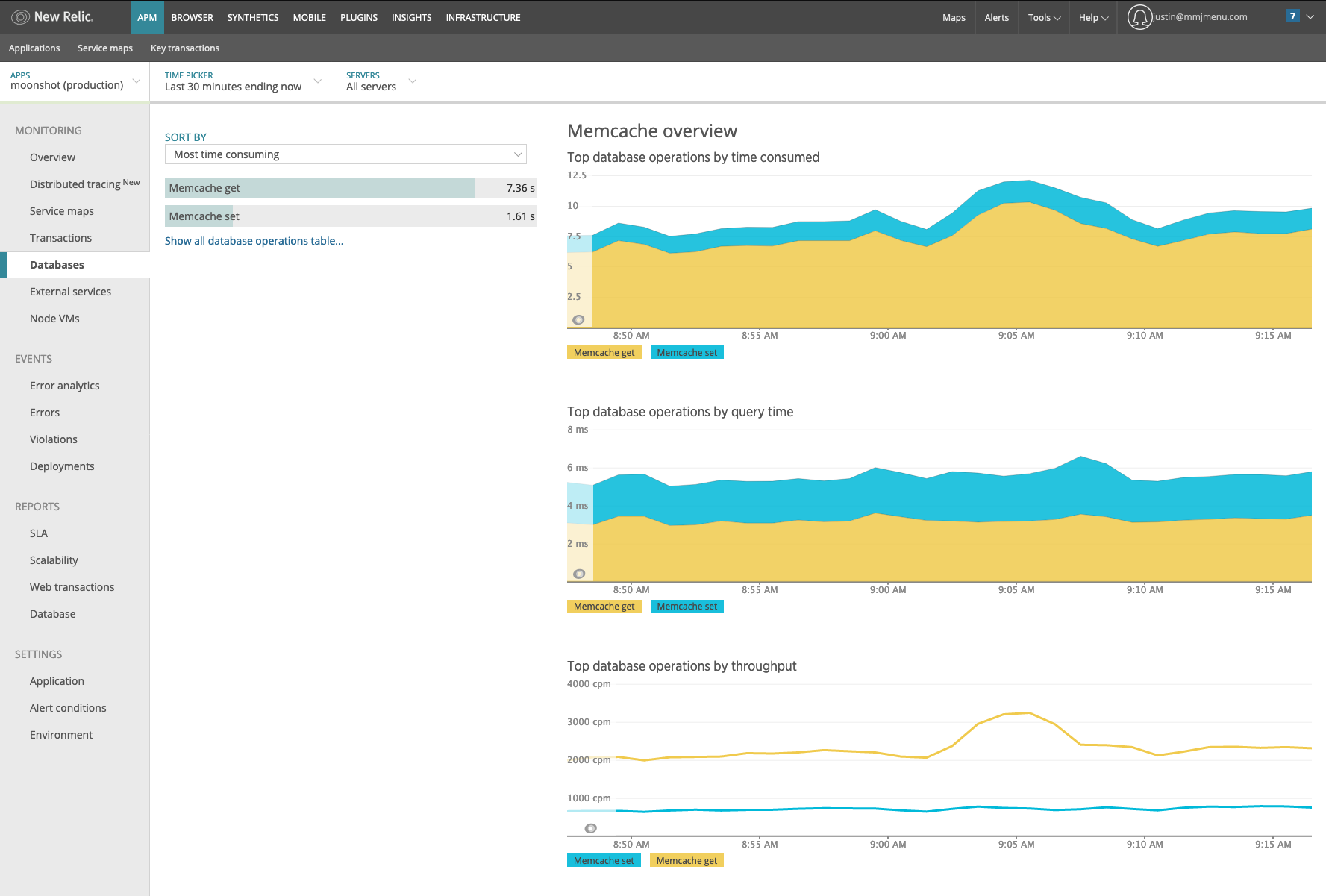Toggle Memcache get legend in throughput chart
This screenshot has height=896, width=1326.
click(687, 861)
